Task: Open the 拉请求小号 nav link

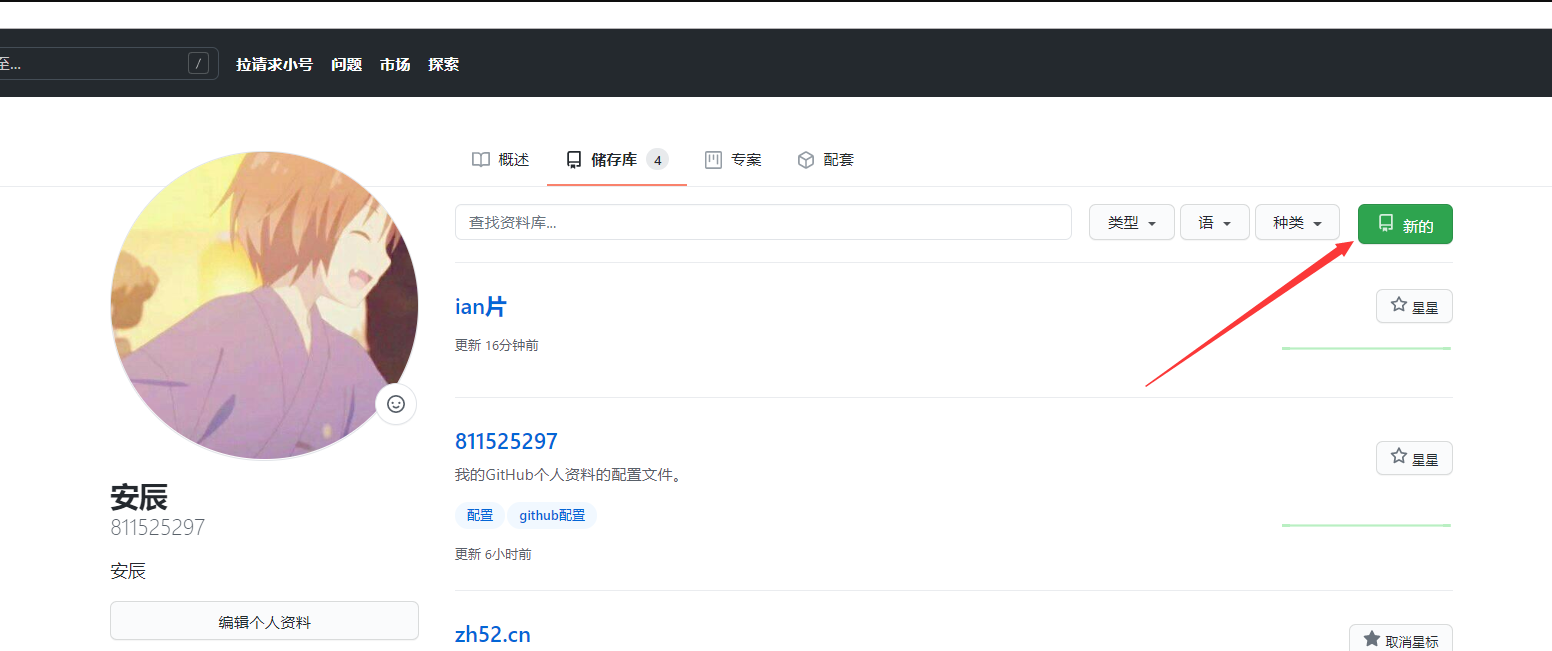Action: point(274,64)
